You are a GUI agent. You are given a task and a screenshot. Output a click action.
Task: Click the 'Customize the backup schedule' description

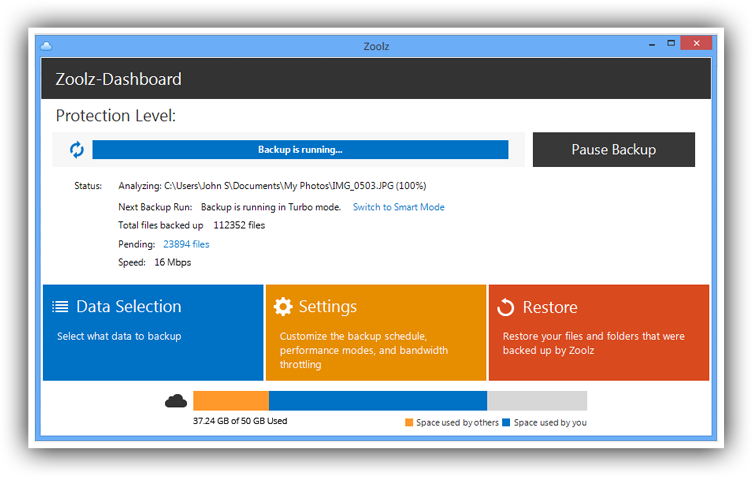[364, 350]
